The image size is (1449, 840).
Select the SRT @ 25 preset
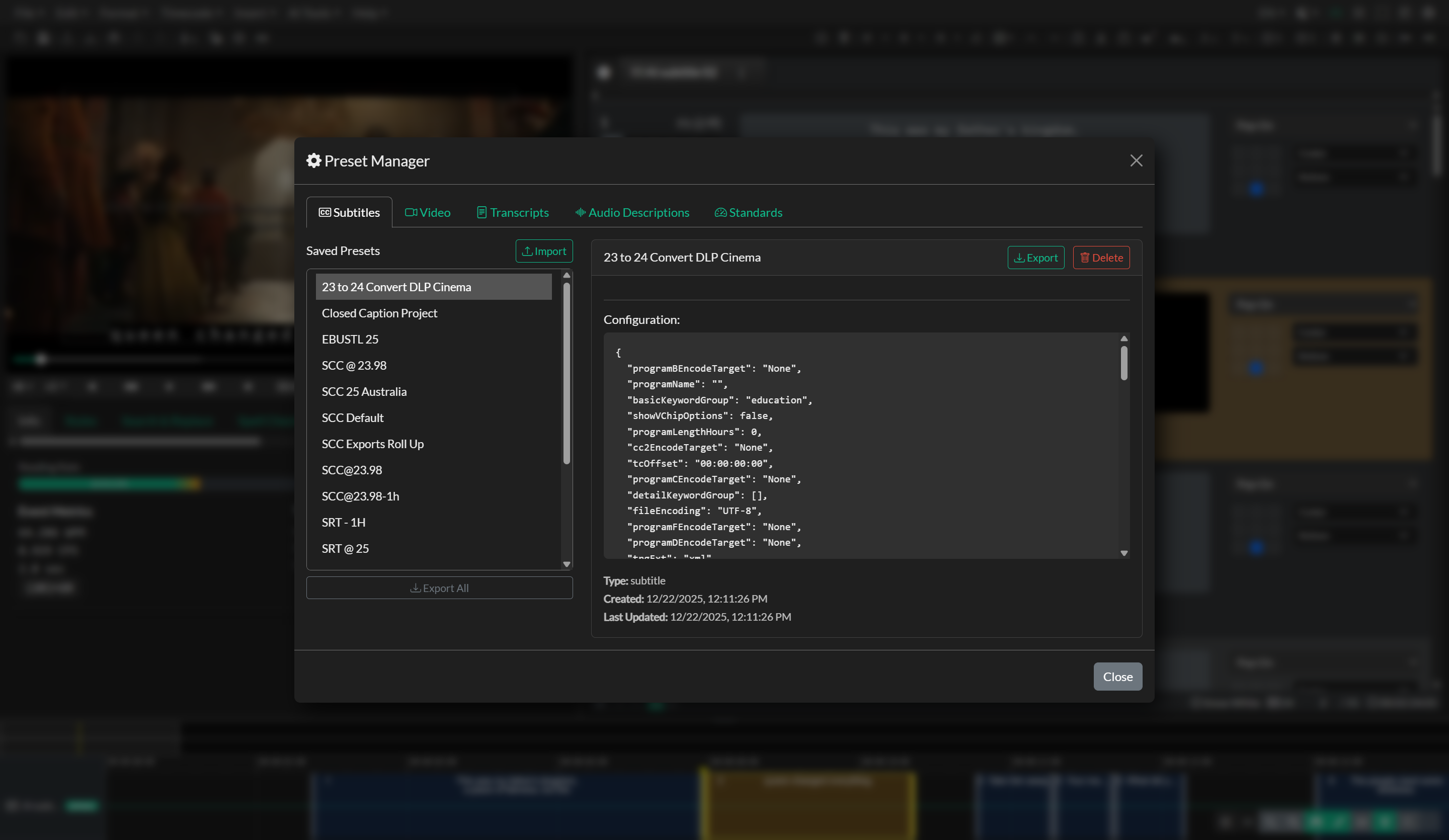[434, 548]
